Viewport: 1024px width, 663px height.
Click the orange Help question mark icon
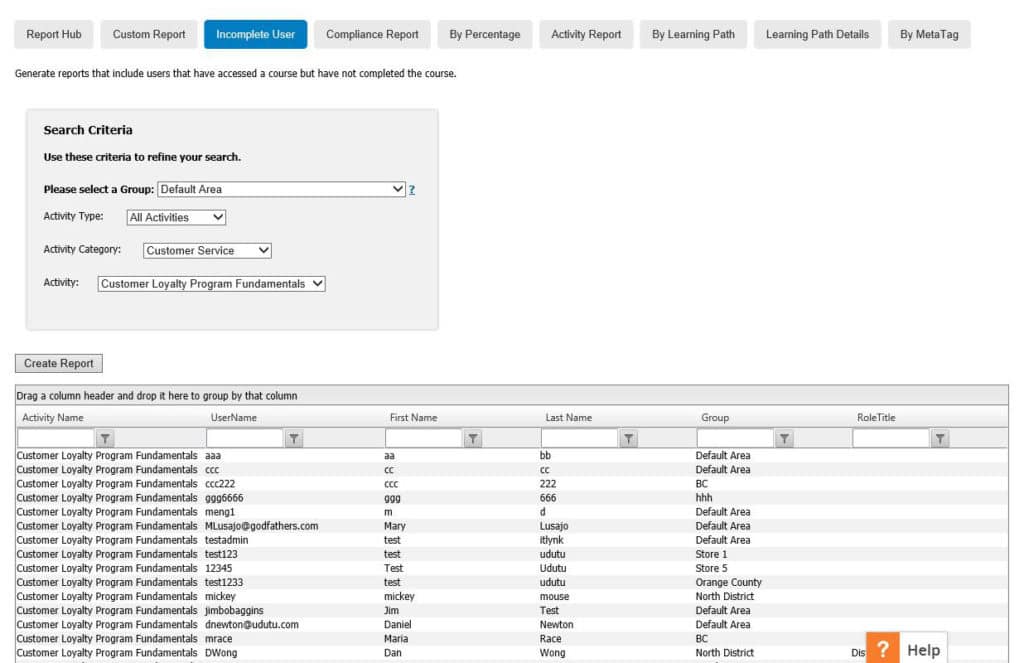tap(882, 649)
